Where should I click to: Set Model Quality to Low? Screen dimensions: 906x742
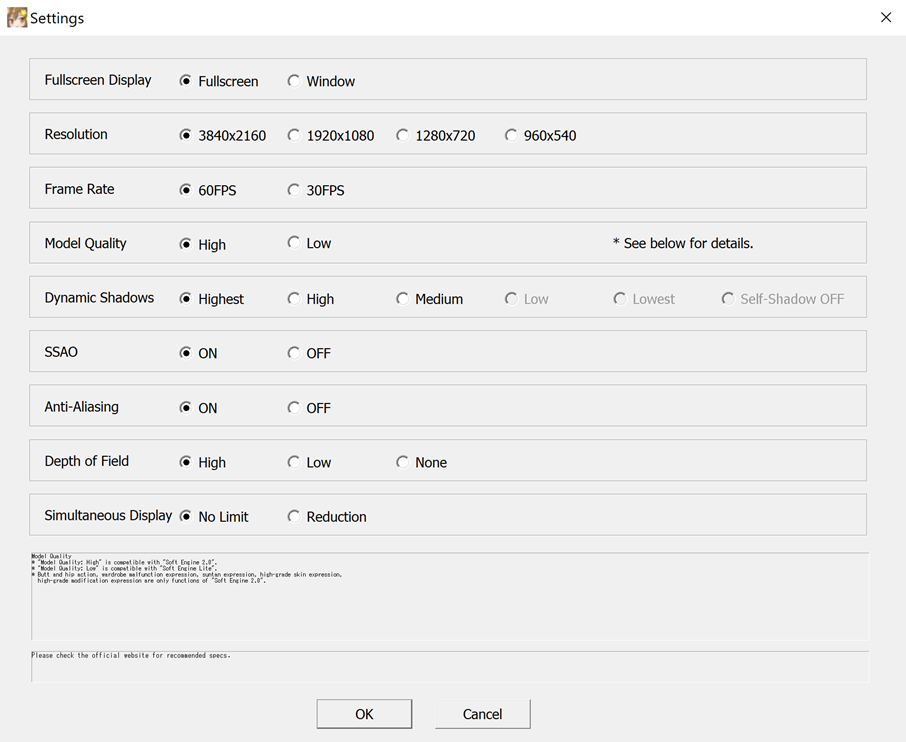click(x=294, y=243)
